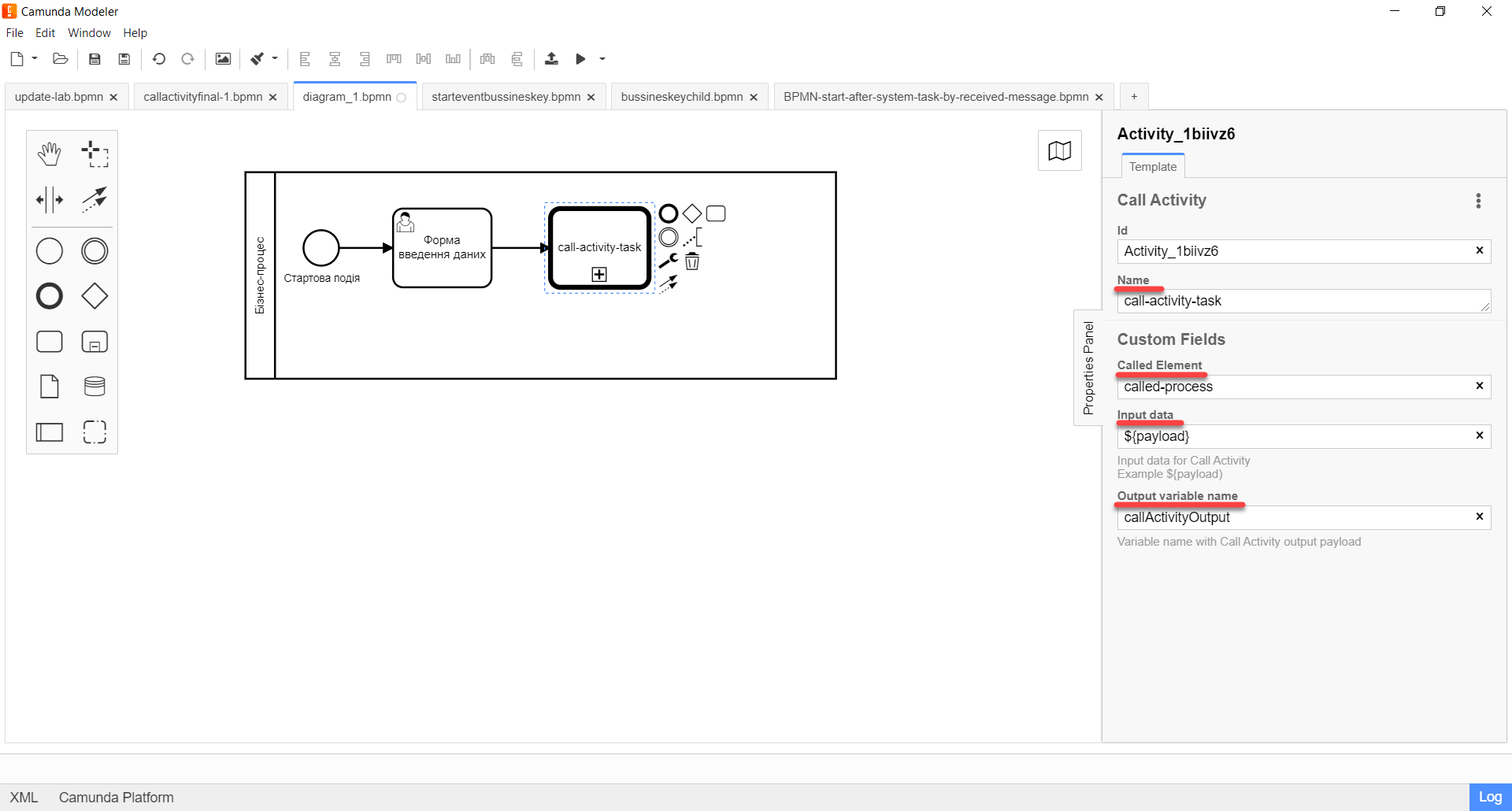Select the Стартова подія start event
The image size is (1512, 811).
click(321, 248)
